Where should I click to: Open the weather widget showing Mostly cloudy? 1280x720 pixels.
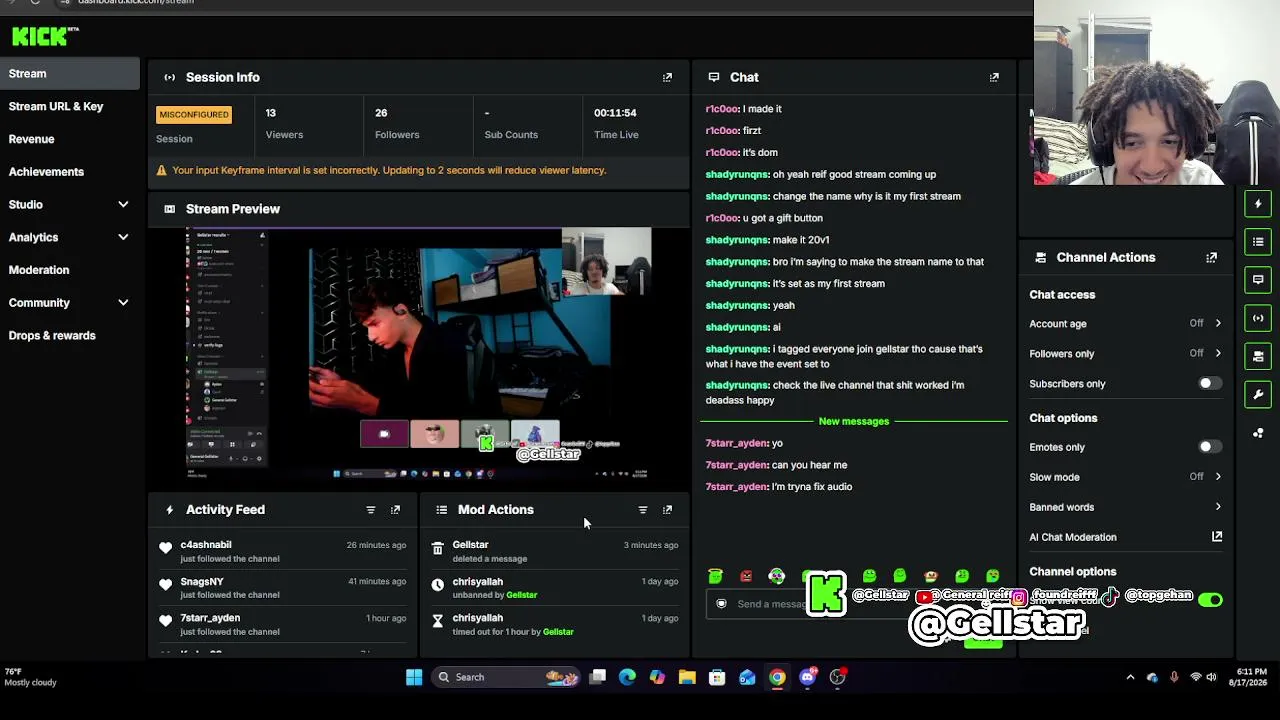(31, 677)
